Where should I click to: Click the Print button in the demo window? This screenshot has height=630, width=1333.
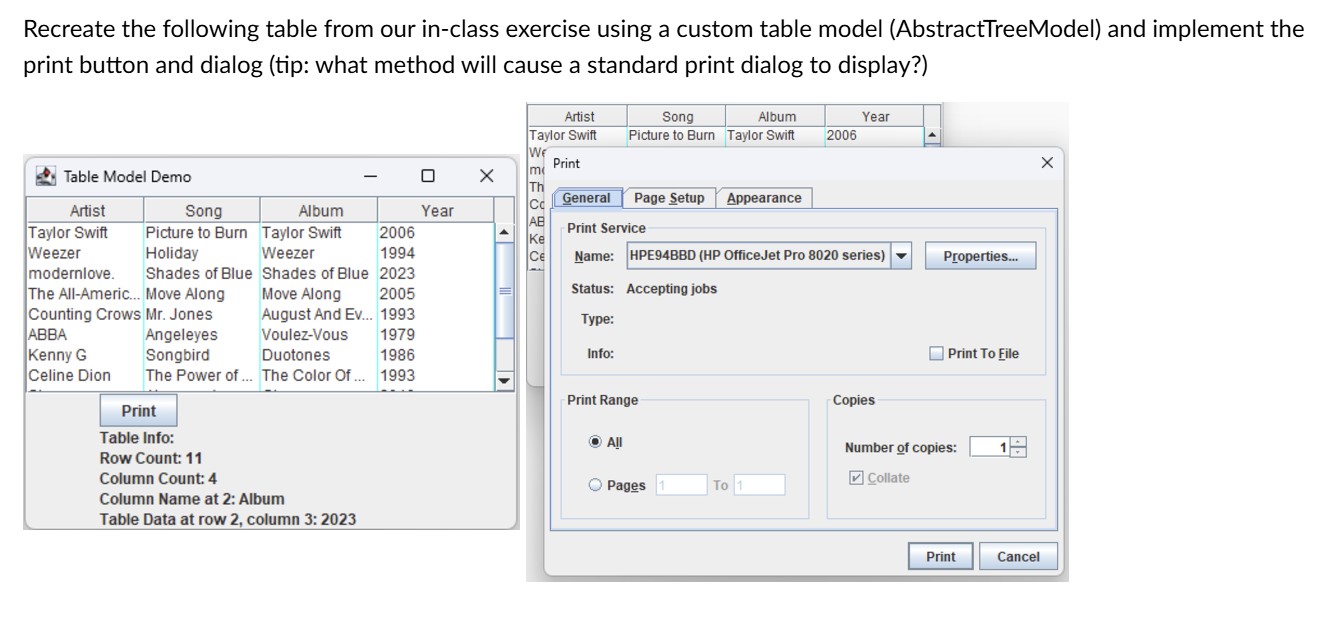[138, 410]
